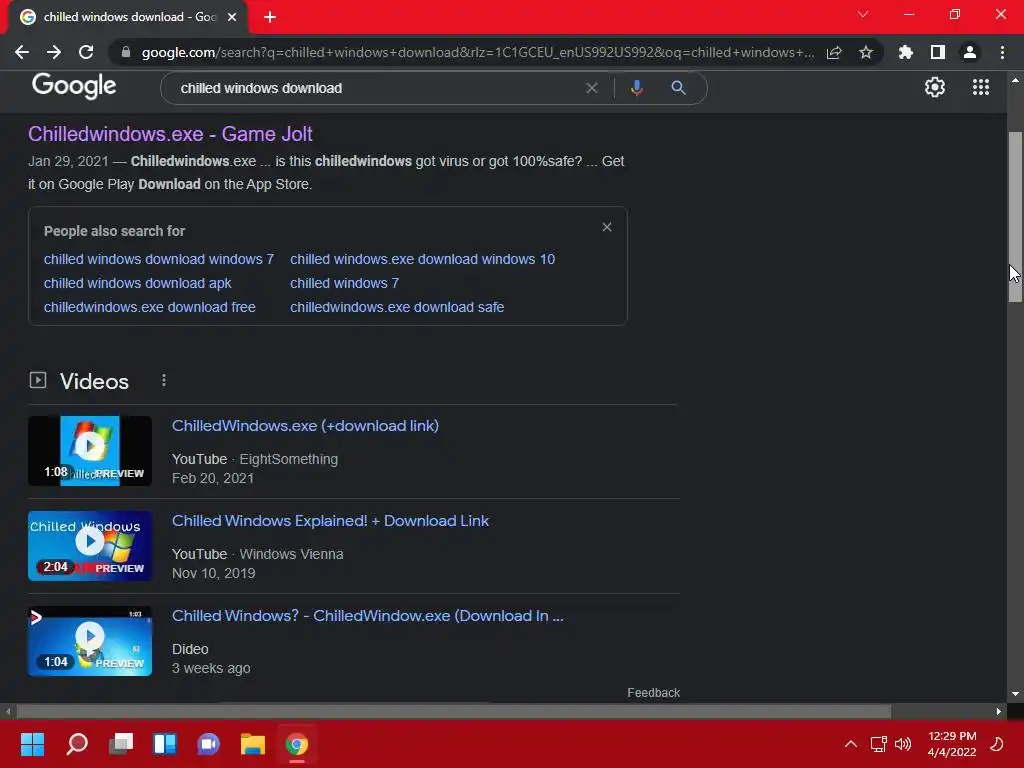The image size is (1024, 768).
Task: Search chilledwindows.exe download safe
Action: pyautogui.click(x=397, y=307)
